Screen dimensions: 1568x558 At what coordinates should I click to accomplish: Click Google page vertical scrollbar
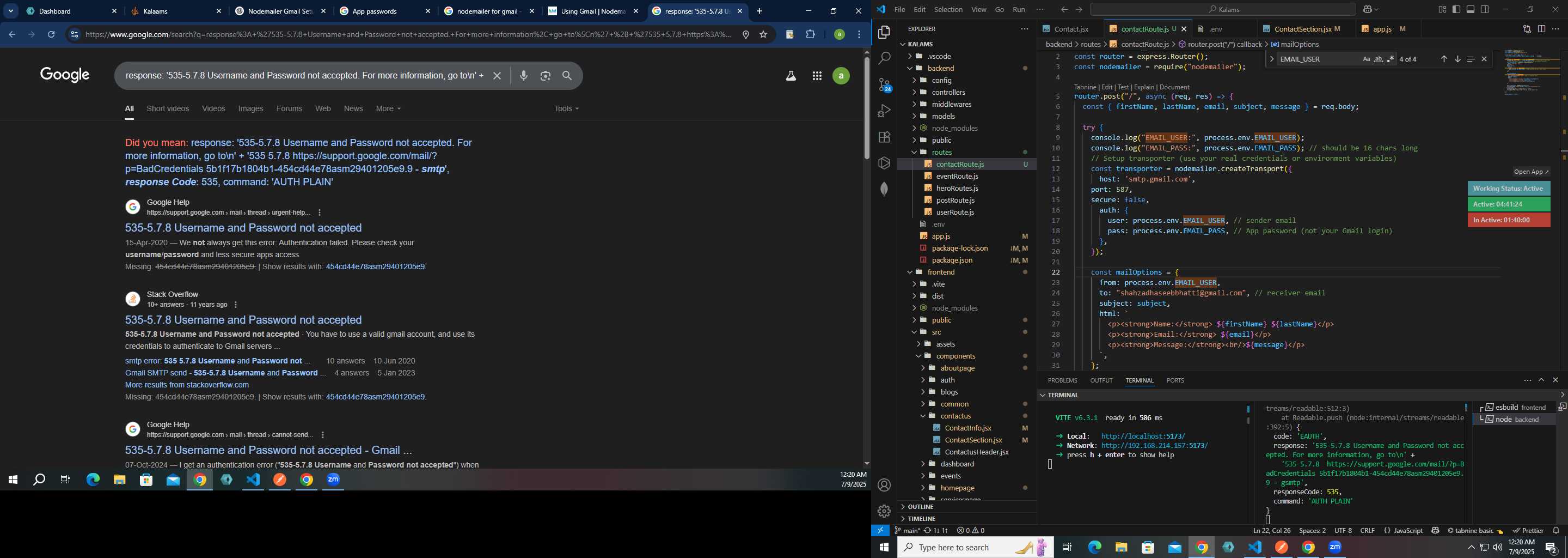(867, 108)
